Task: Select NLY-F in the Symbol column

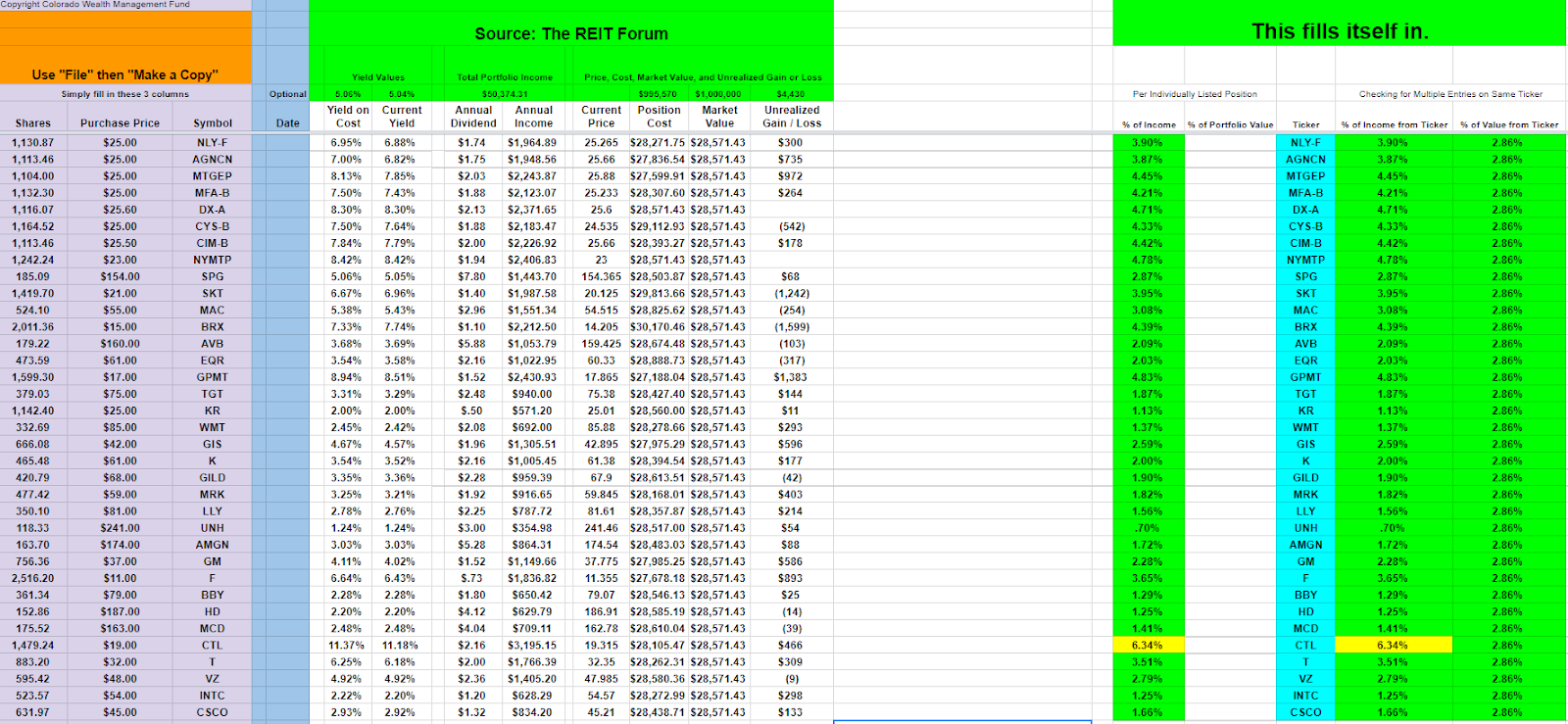Action: (213, 143)
